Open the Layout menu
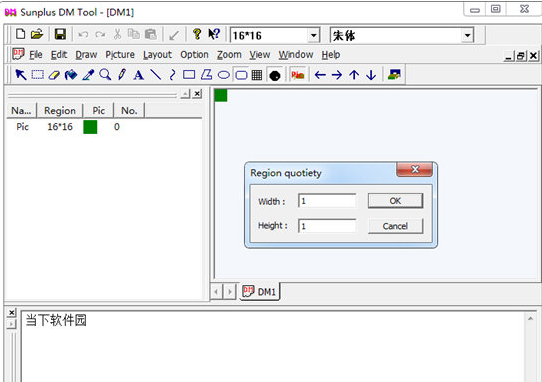 (157, 55)
